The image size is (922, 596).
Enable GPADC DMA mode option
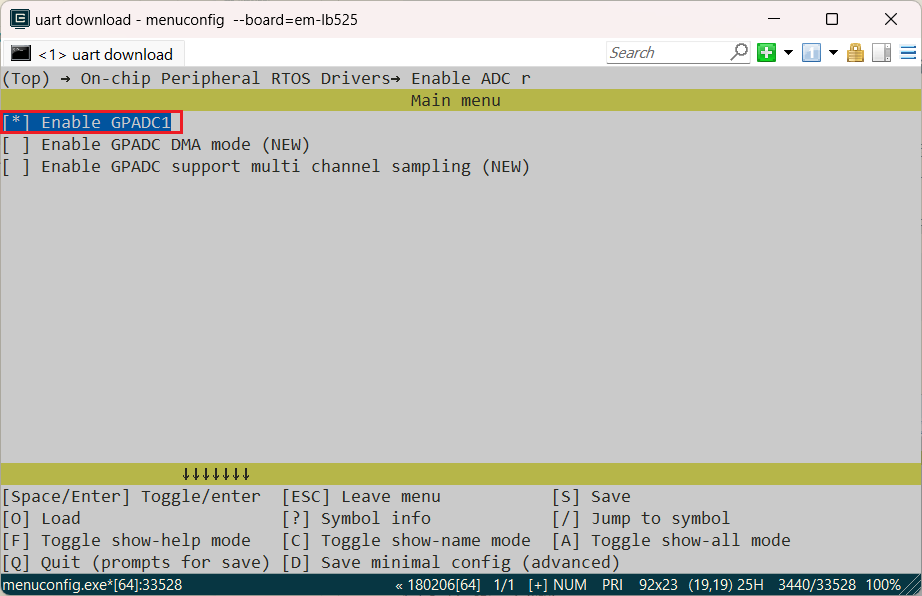click(155, 145)
